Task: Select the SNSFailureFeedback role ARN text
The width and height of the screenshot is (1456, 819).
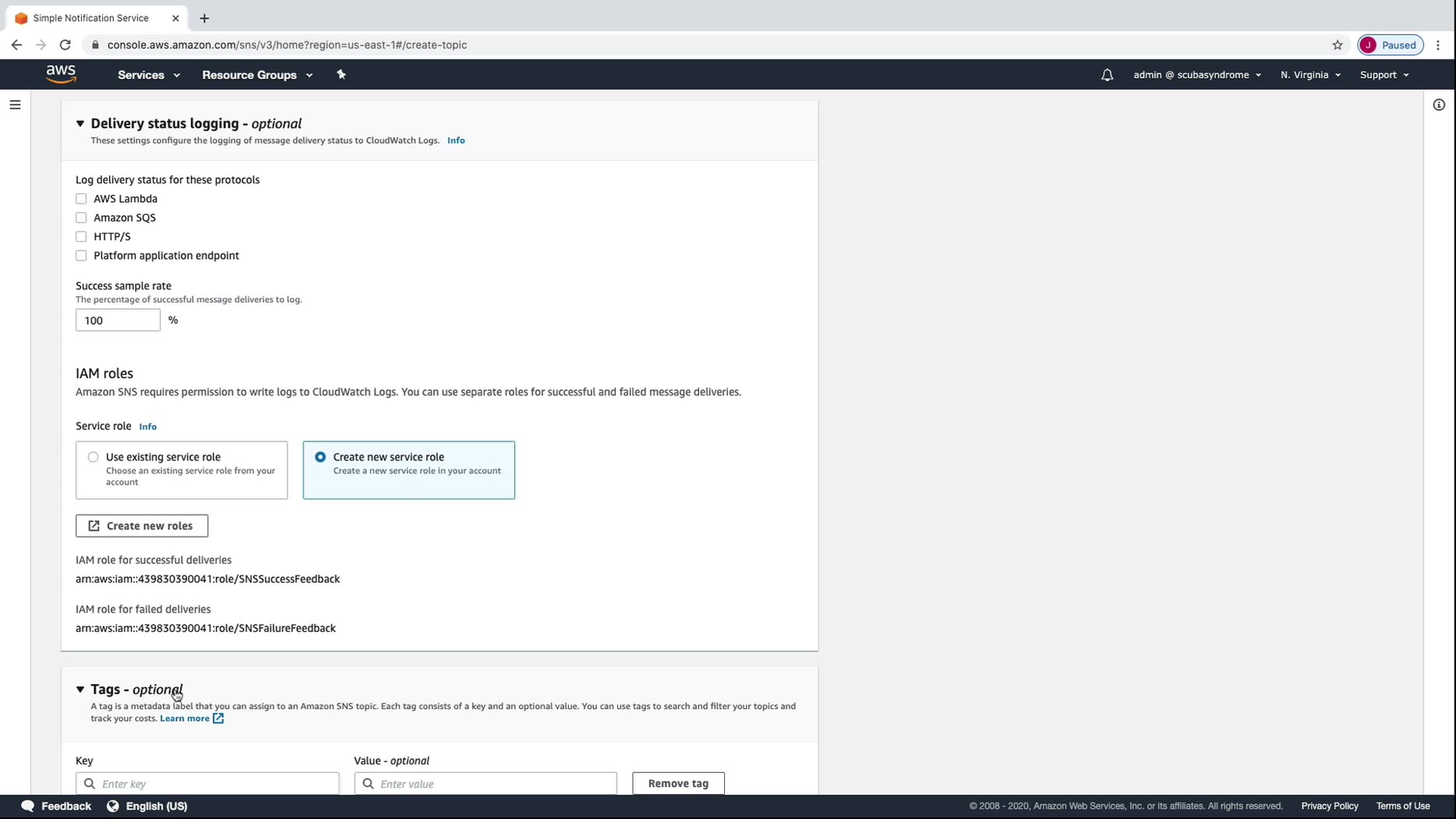Action: point(206,628)
